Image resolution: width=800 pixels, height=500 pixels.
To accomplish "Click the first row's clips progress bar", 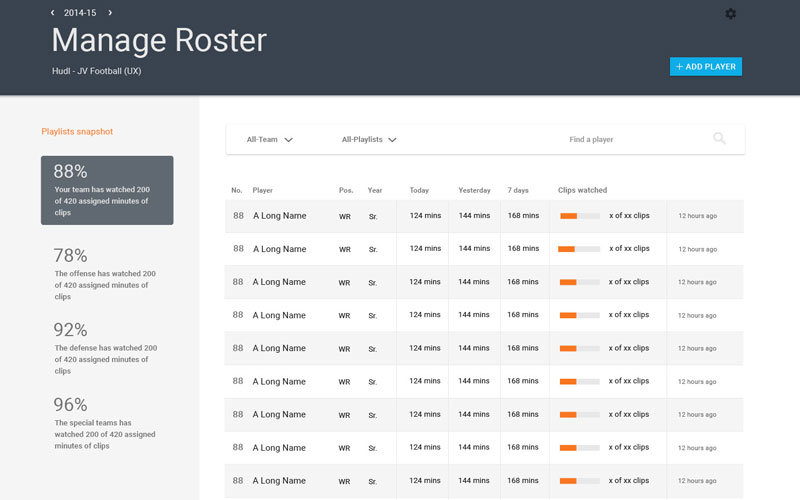I will tap(579, 216).
